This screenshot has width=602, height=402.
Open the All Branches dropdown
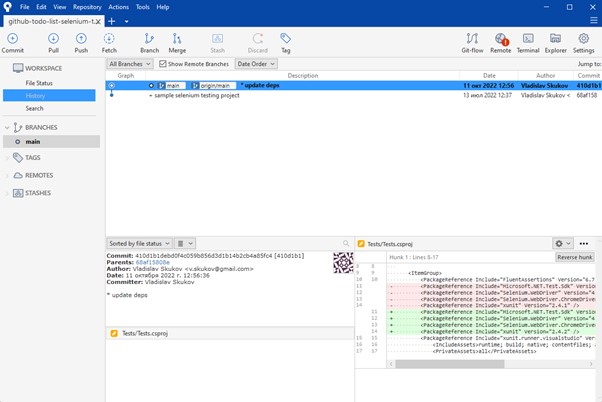click(x=129, y=64)
